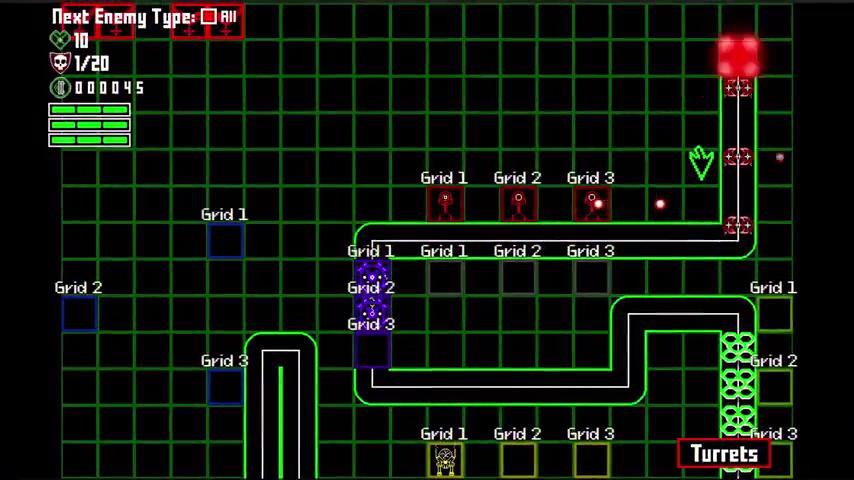Select the red turret under Grid 3
This screenshot has height=480, width=854.
[590, 205]
